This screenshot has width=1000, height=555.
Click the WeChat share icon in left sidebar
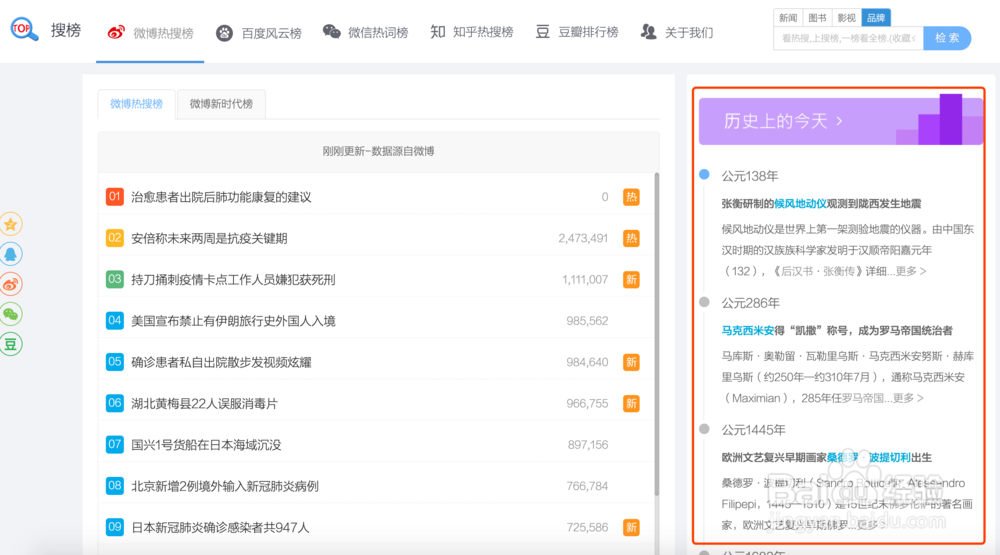point(10,314)
